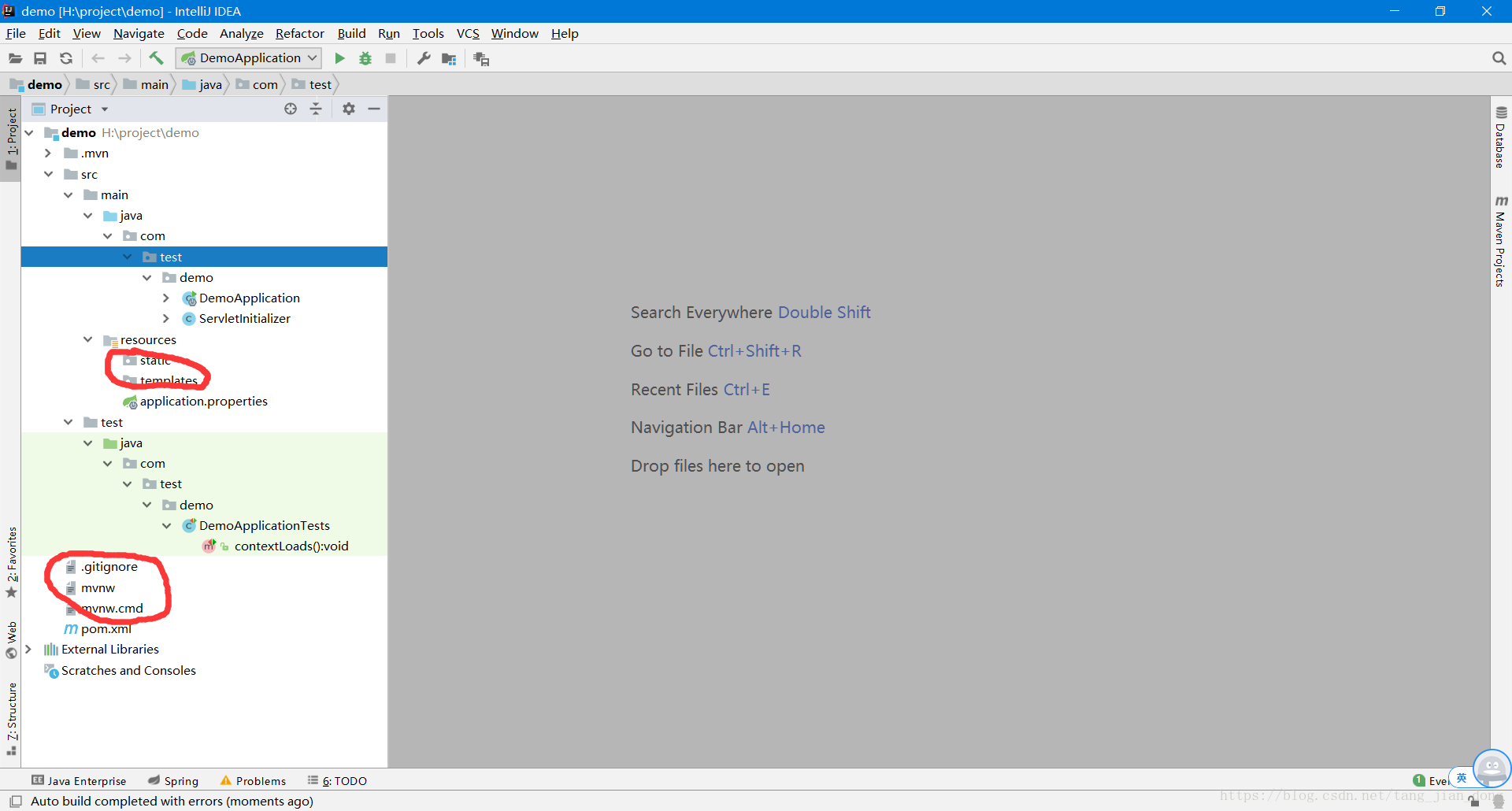Open the DemoApplication run configuration dropdown
This screenshot has width=1512, height=811.
[249, 58]
